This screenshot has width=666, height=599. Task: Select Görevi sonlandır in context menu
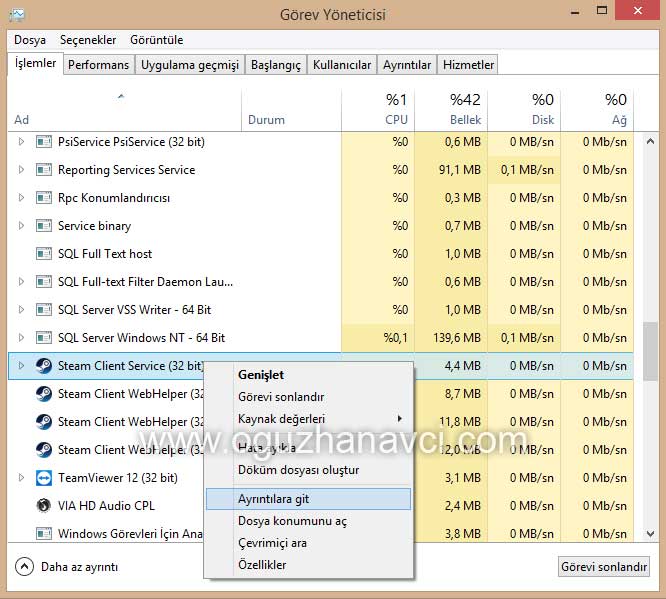(x=308, y=397)
